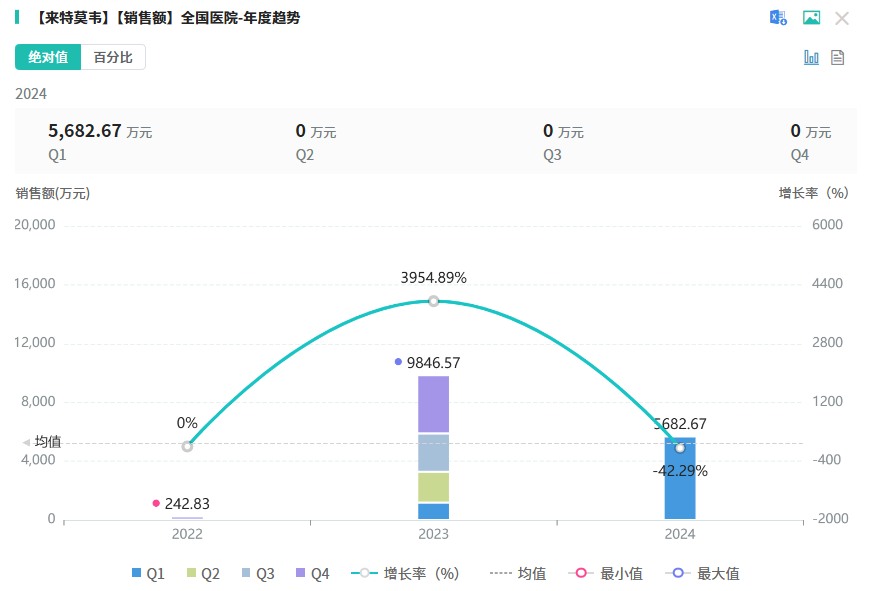Image resolution: width=871 pixels, height=591 pixels.
Task: Toggle Q1 series in legend
Action: [147, 574]
